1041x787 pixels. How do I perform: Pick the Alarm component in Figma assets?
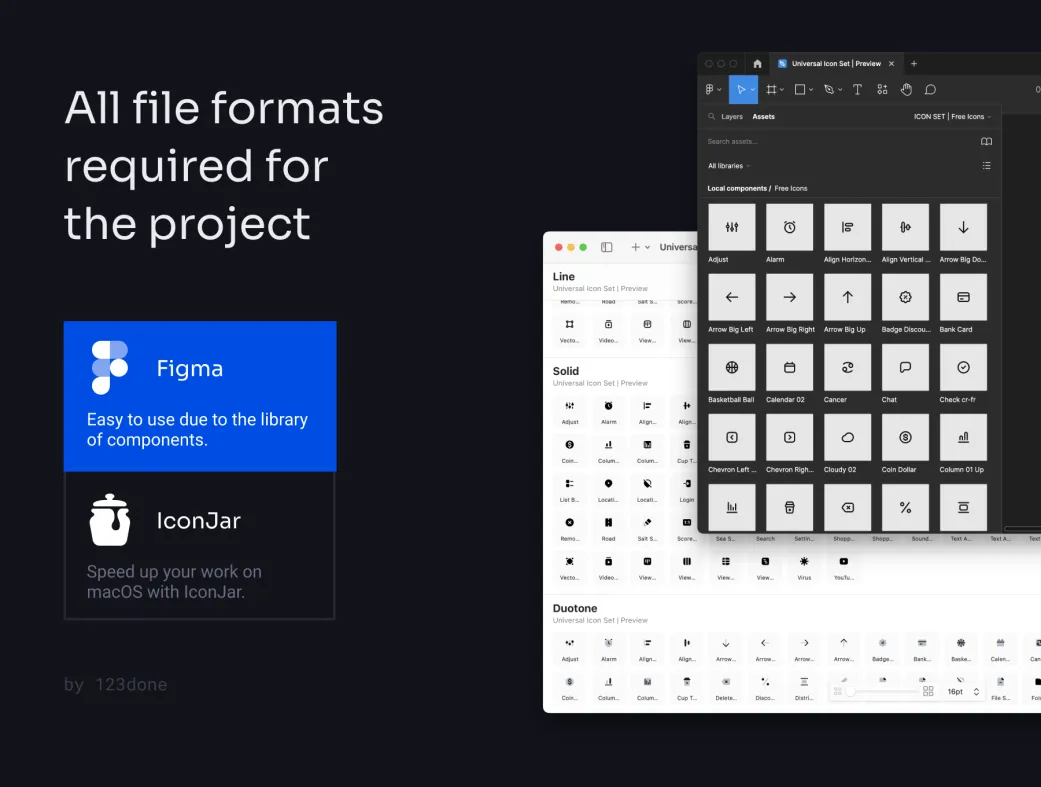coord(789,227)
